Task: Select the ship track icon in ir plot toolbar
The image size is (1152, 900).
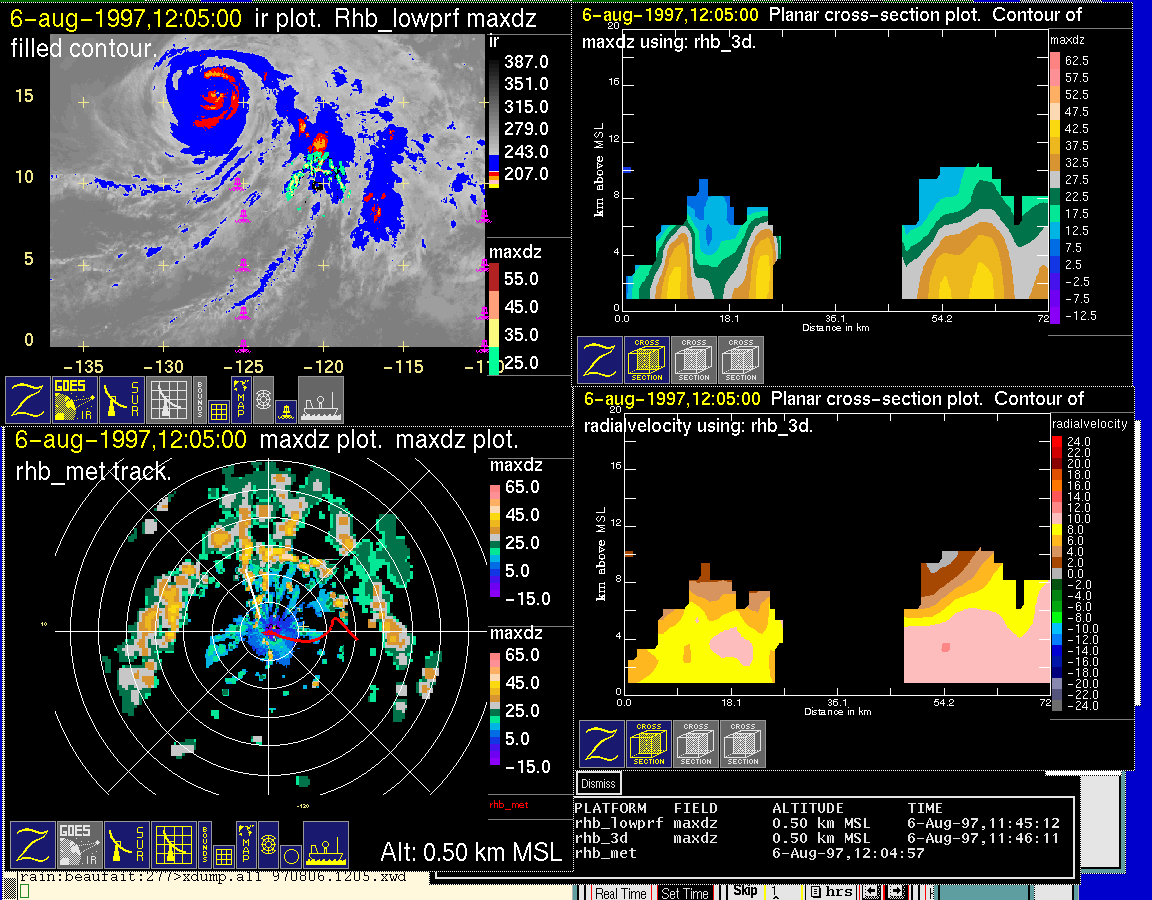Action: coord(321,400)
